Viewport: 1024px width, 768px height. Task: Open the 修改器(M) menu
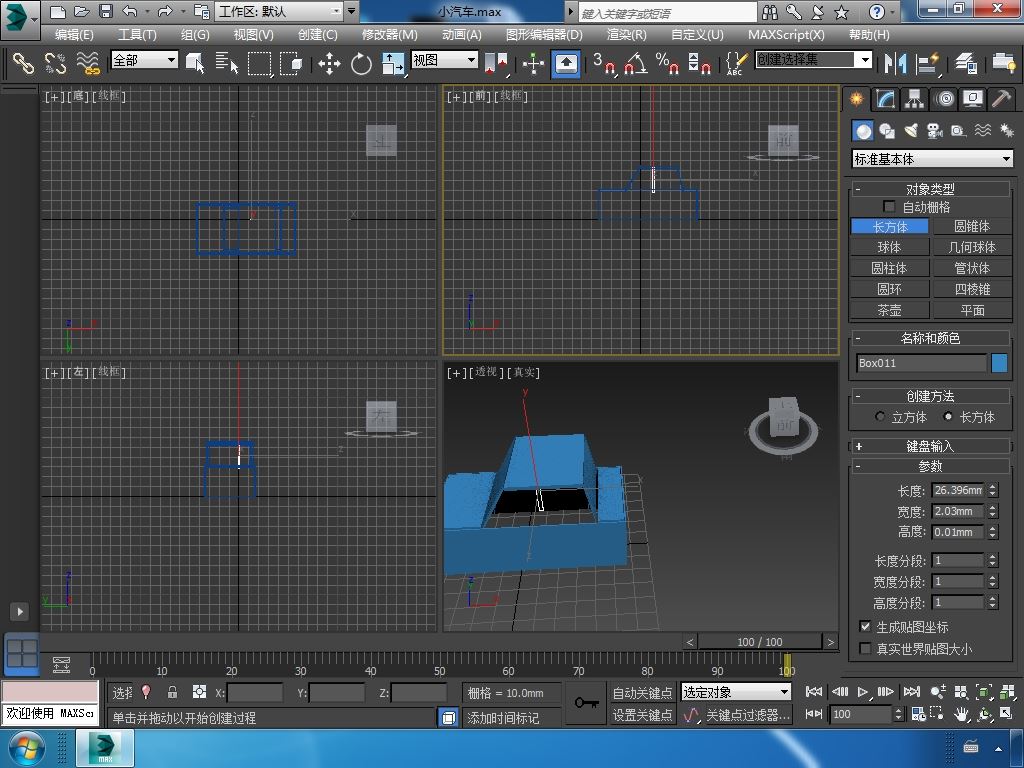(x=389, y=34)
